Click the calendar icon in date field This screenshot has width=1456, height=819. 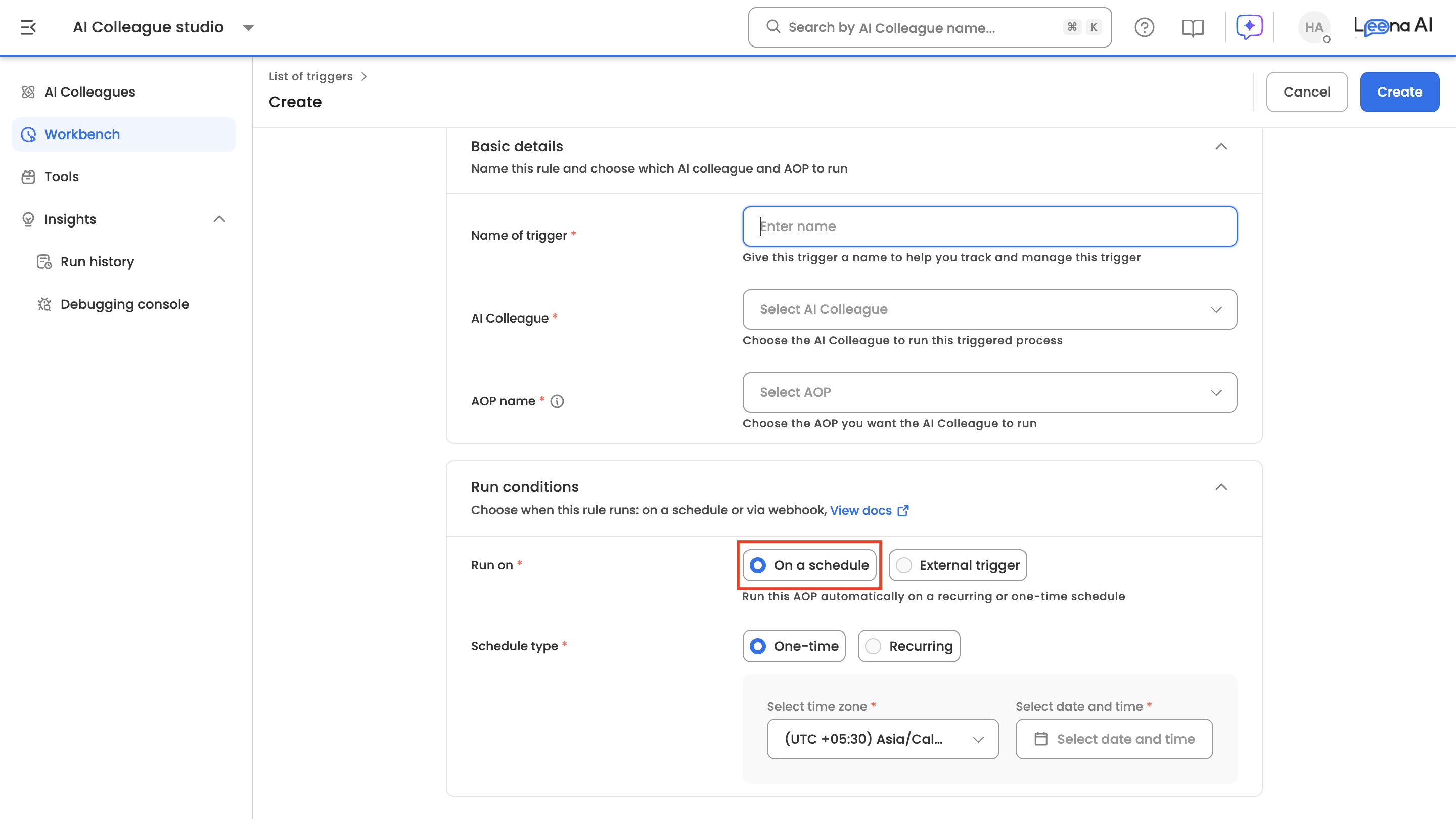pos(1040,739)
